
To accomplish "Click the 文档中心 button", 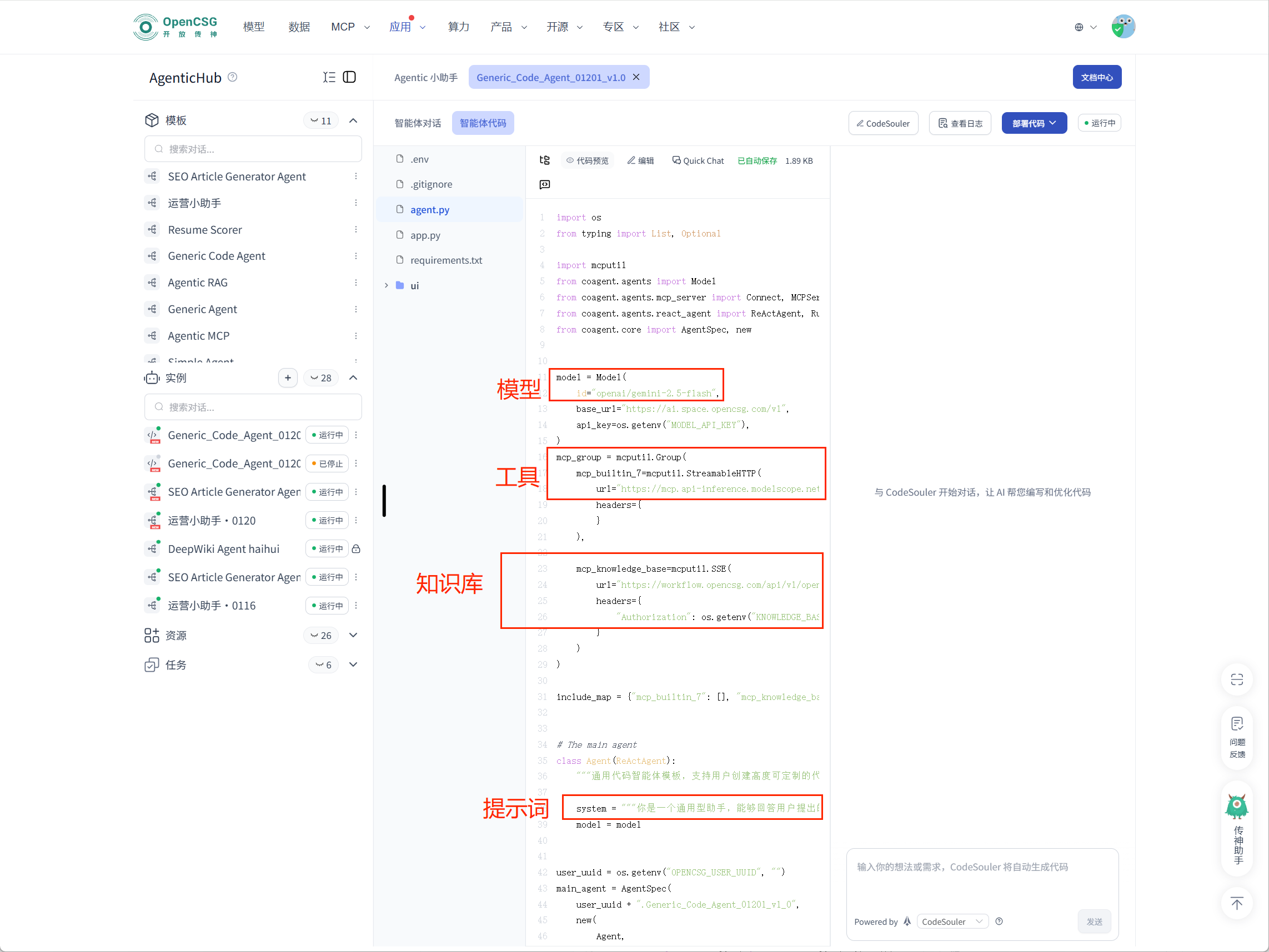I will pyautogui.click(x=1096, y=77).
